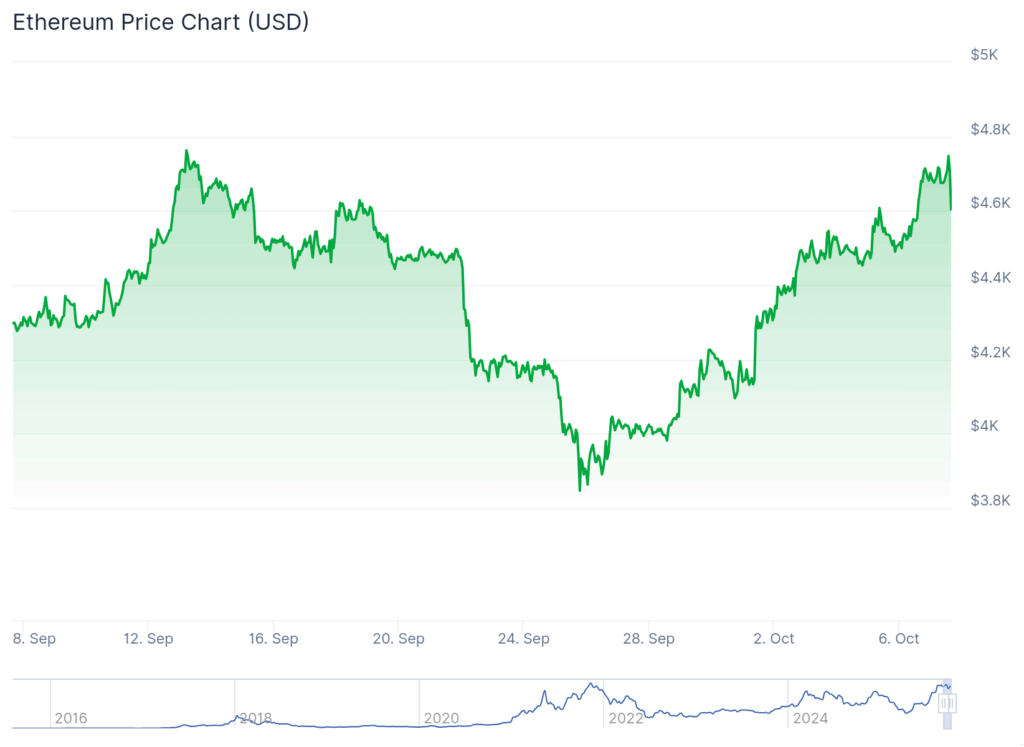Click the Ethereum Price Chart (USD) title

click(161, 22)
